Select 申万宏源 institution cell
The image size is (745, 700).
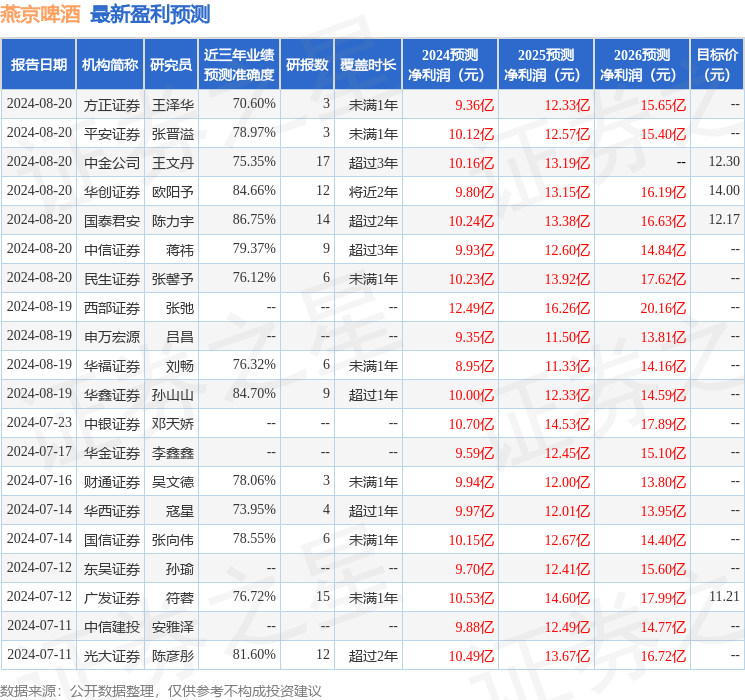pyautogui.click(x=112, y=337)
